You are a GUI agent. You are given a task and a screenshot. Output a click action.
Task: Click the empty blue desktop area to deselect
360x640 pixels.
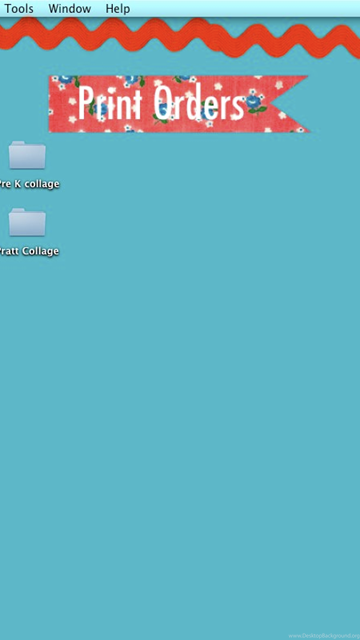point(204,388)
